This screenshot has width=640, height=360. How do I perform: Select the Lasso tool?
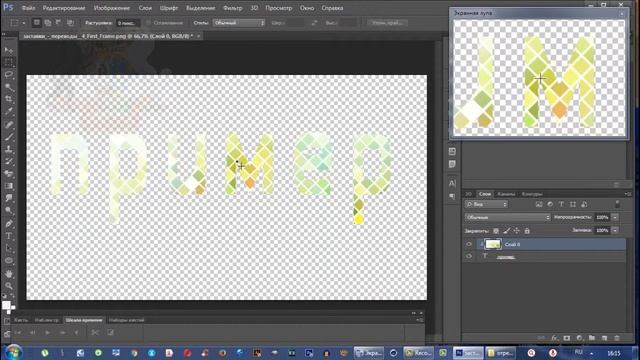[x=9, y=75]
